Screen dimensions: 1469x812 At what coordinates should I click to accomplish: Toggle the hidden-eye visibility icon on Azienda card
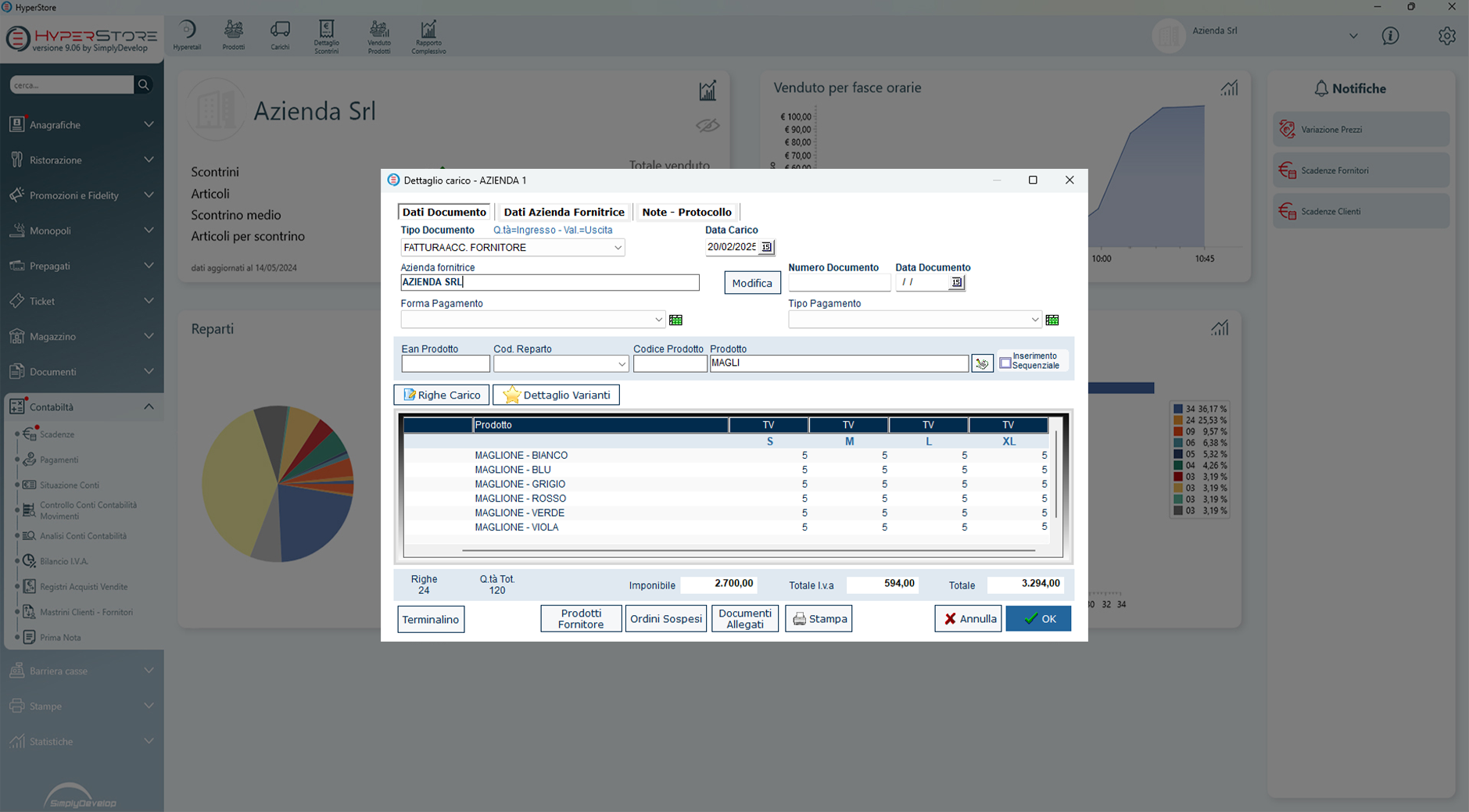point(708,126)
